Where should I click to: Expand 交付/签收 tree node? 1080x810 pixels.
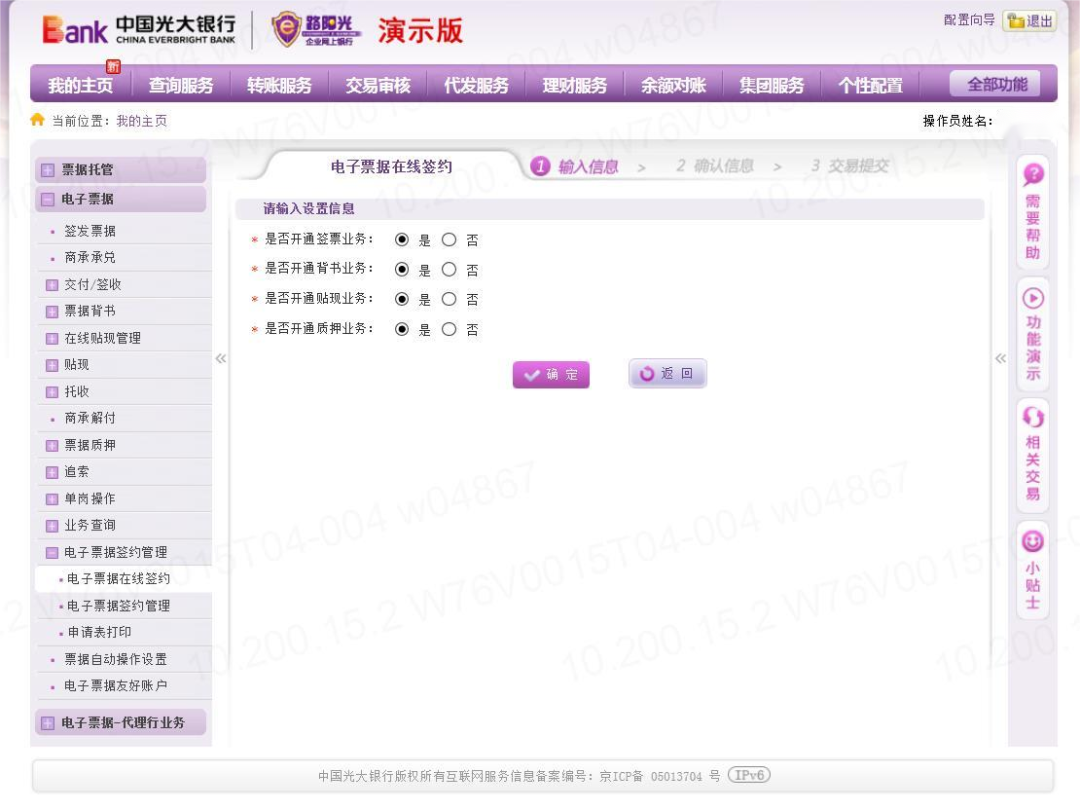[x=52, y=285]
